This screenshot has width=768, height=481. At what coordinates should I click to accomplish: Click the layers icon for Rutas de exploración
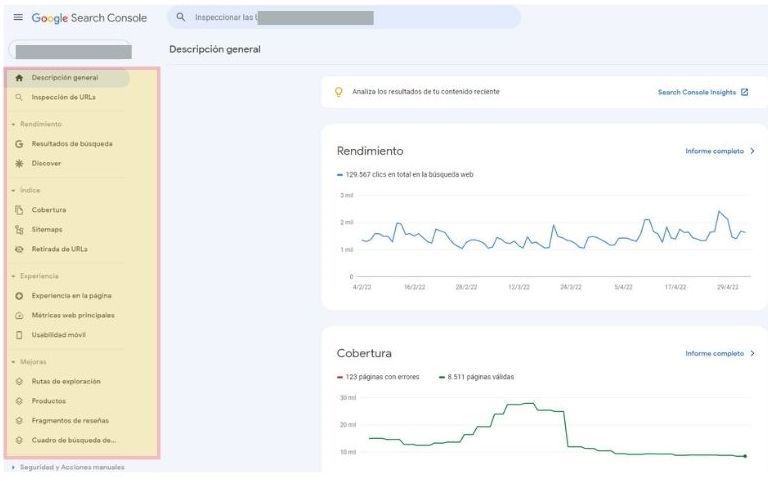19,381
